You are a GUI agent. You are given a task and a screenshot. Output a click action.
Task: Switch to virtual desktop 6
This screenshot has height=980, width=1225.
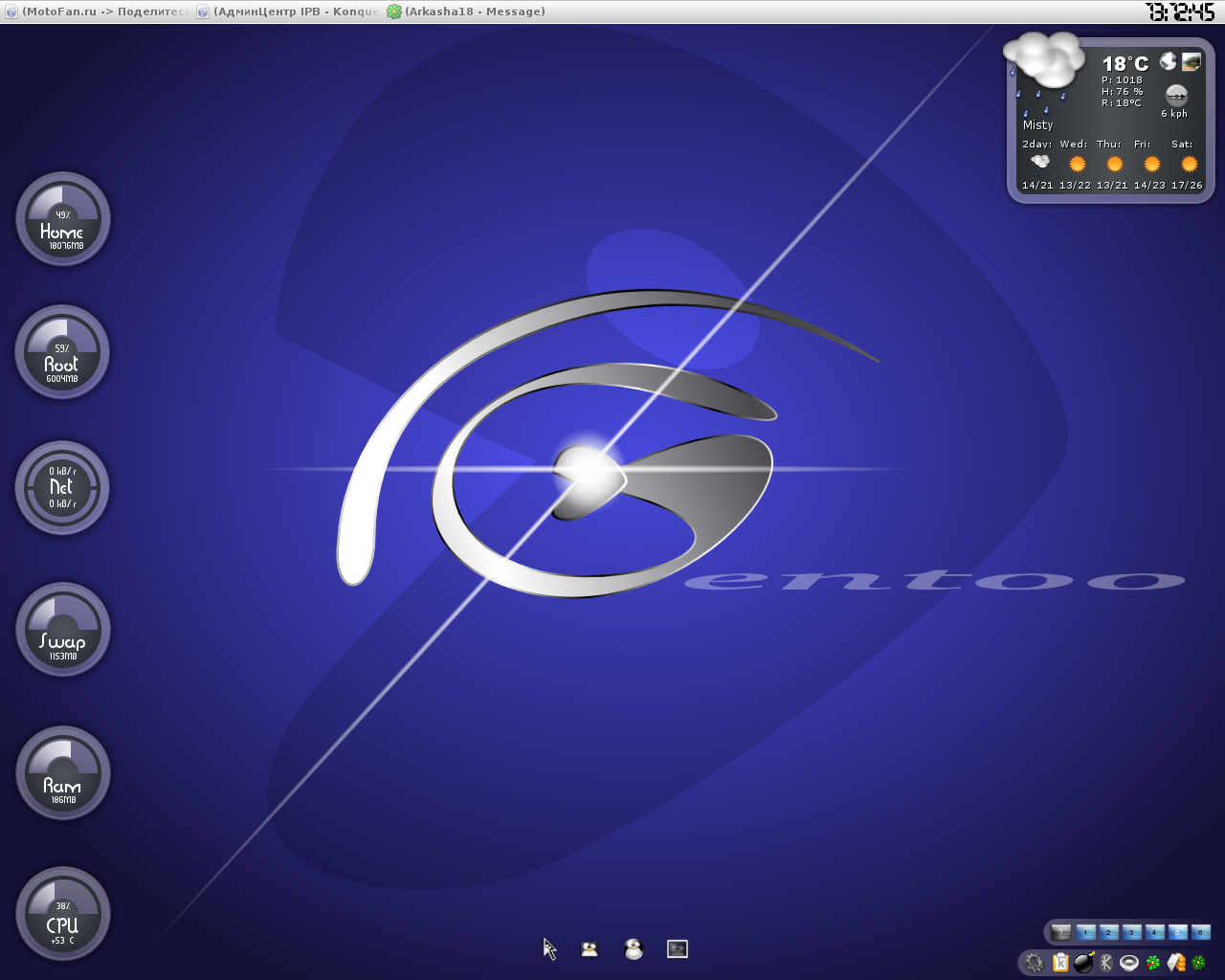(1200, 932)
